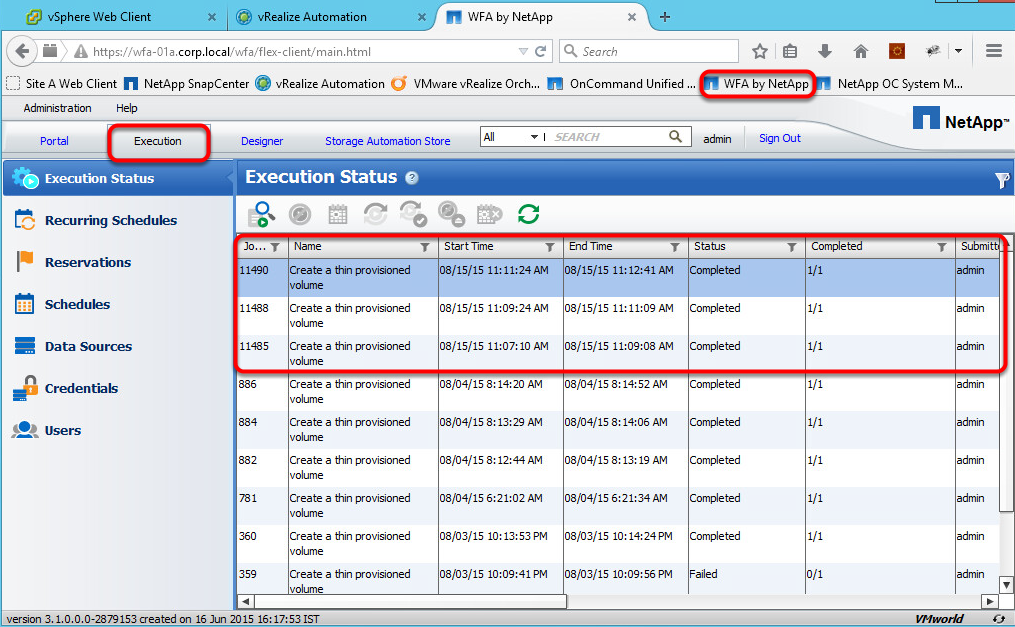The width and height of the screenshot is (1015, 627).
Task: Open Execution Status in sidebar
Action: [x=117, y=179]
